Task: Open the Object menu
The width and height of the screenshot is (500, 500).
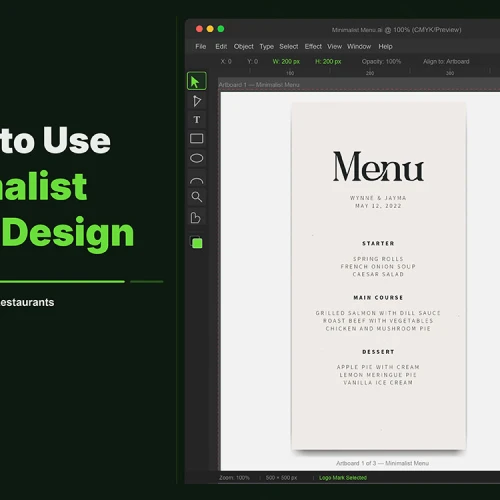Action: pyautogui.click(x=244, y=46)
